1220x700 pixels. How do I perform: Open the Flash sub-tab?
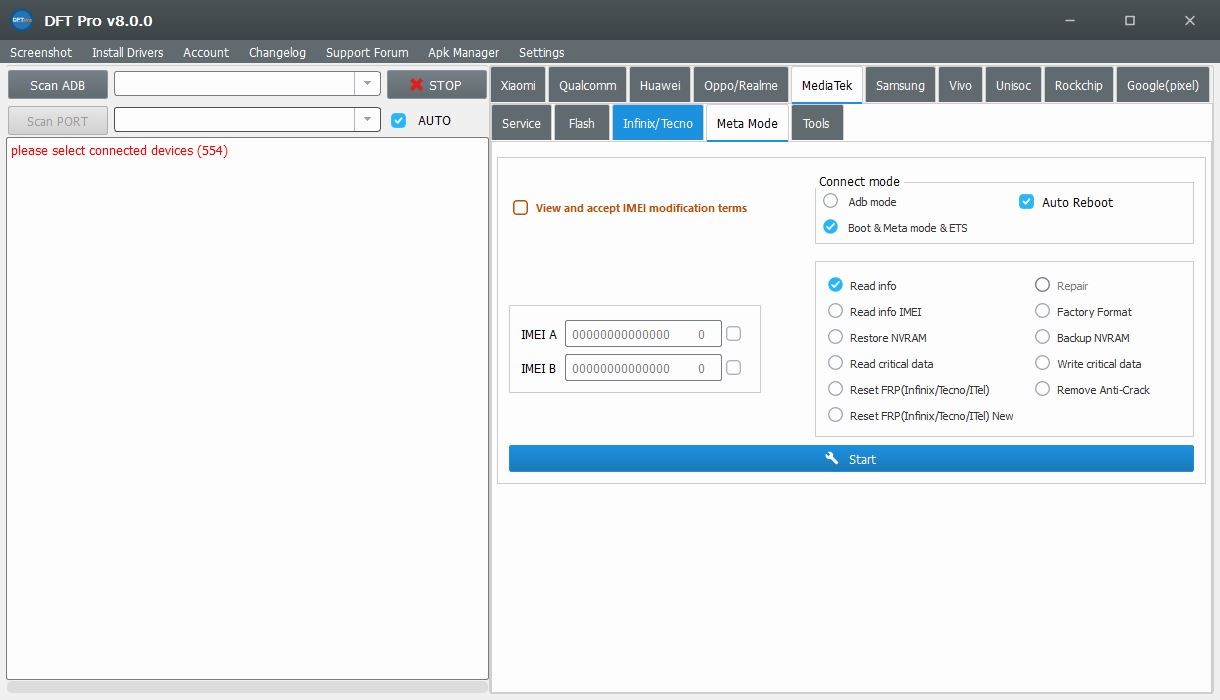(581, 123)
